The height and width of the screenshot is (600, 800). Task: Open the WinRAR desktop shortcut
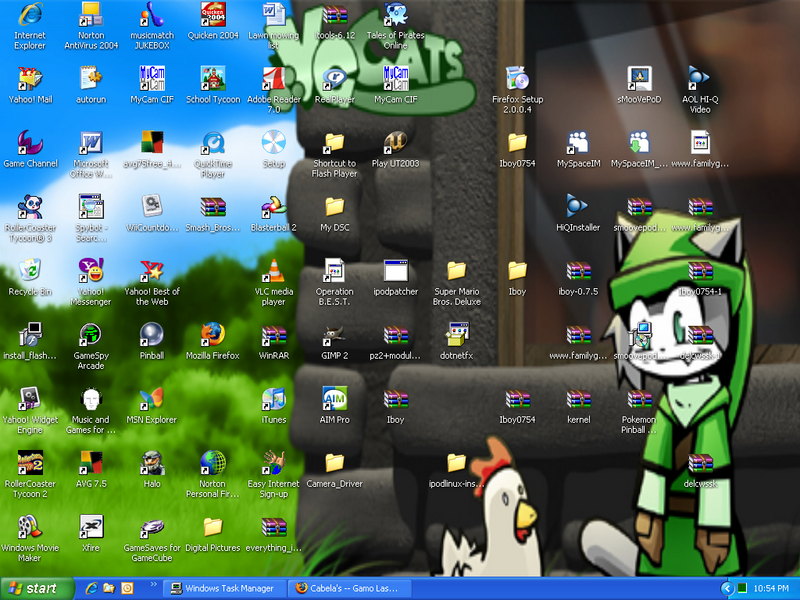pyautogui.click(x=273, y=335)
